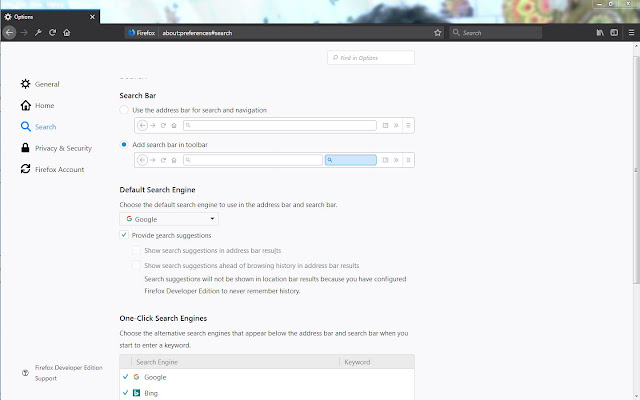Image resolution: width=640 pixels, height=400 pixels.
Task: Click the Google icon in search engines list
Action: (136, 377)
